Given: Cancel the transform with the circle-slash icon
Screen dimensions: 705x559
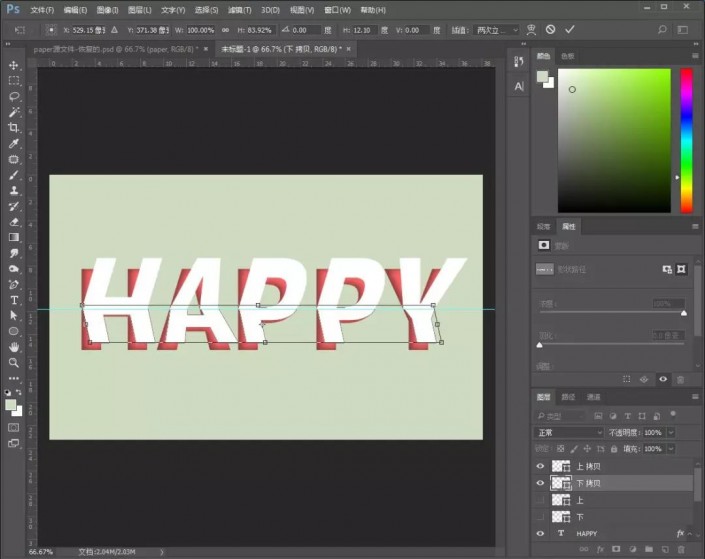Looking at the screenshot, I should [550, 30].
